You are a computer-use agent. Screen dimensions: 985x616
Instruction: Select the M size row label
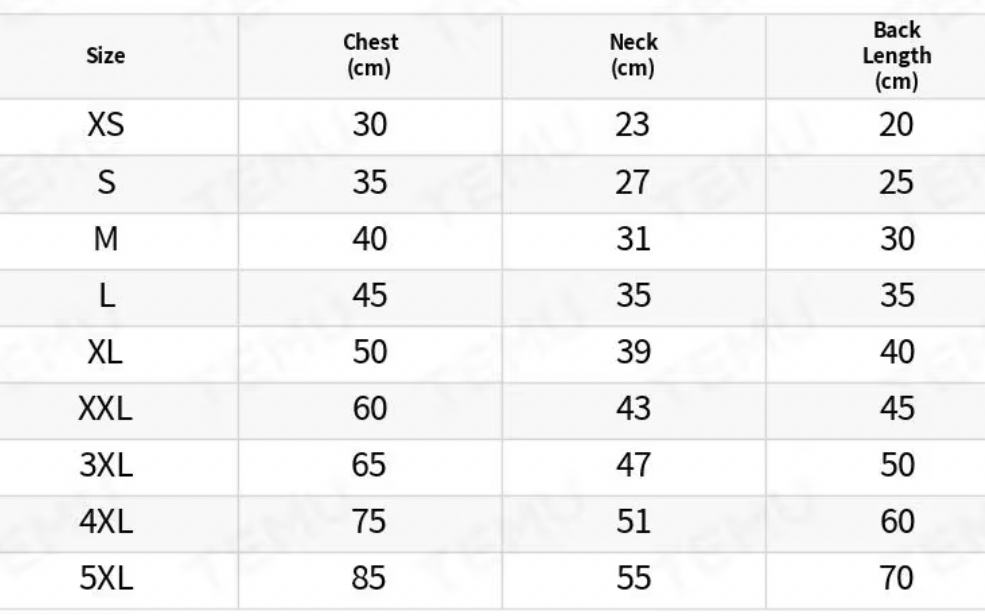click(x=106, y=240)
